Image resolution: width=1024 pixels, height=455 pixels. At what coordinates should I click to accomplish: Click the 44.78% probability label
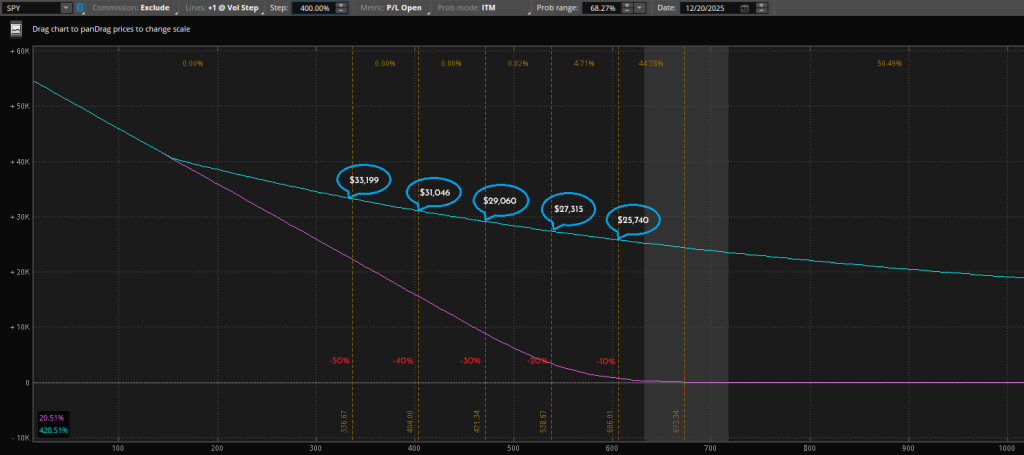pos(651,63)
